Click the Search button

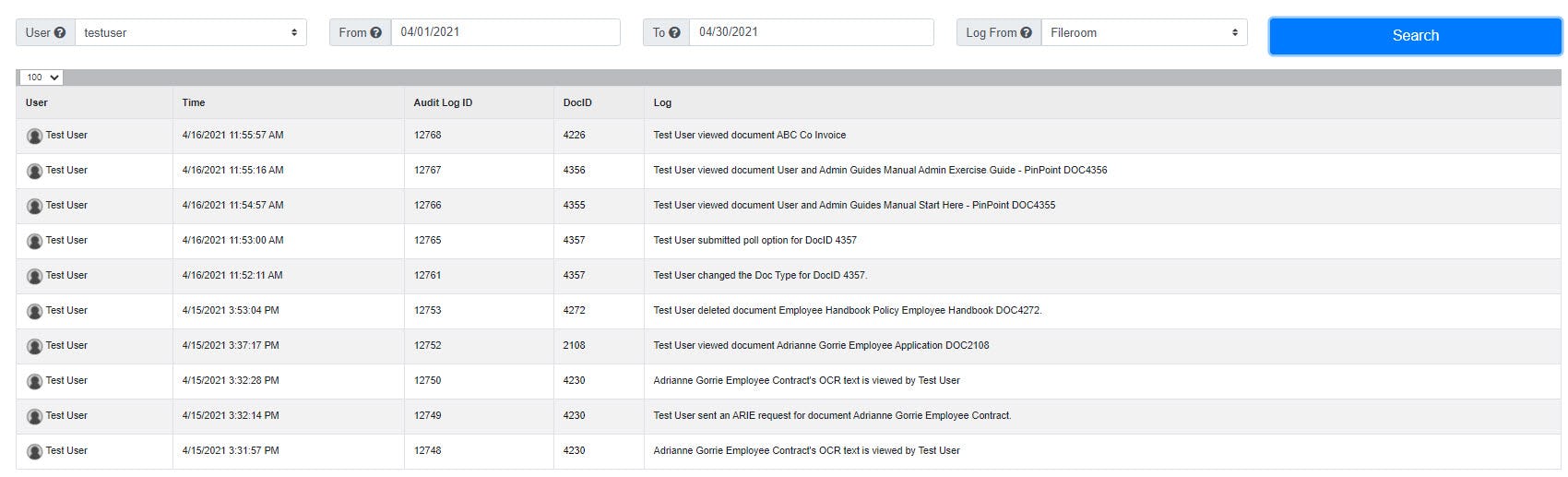(x=1415, y=35)
